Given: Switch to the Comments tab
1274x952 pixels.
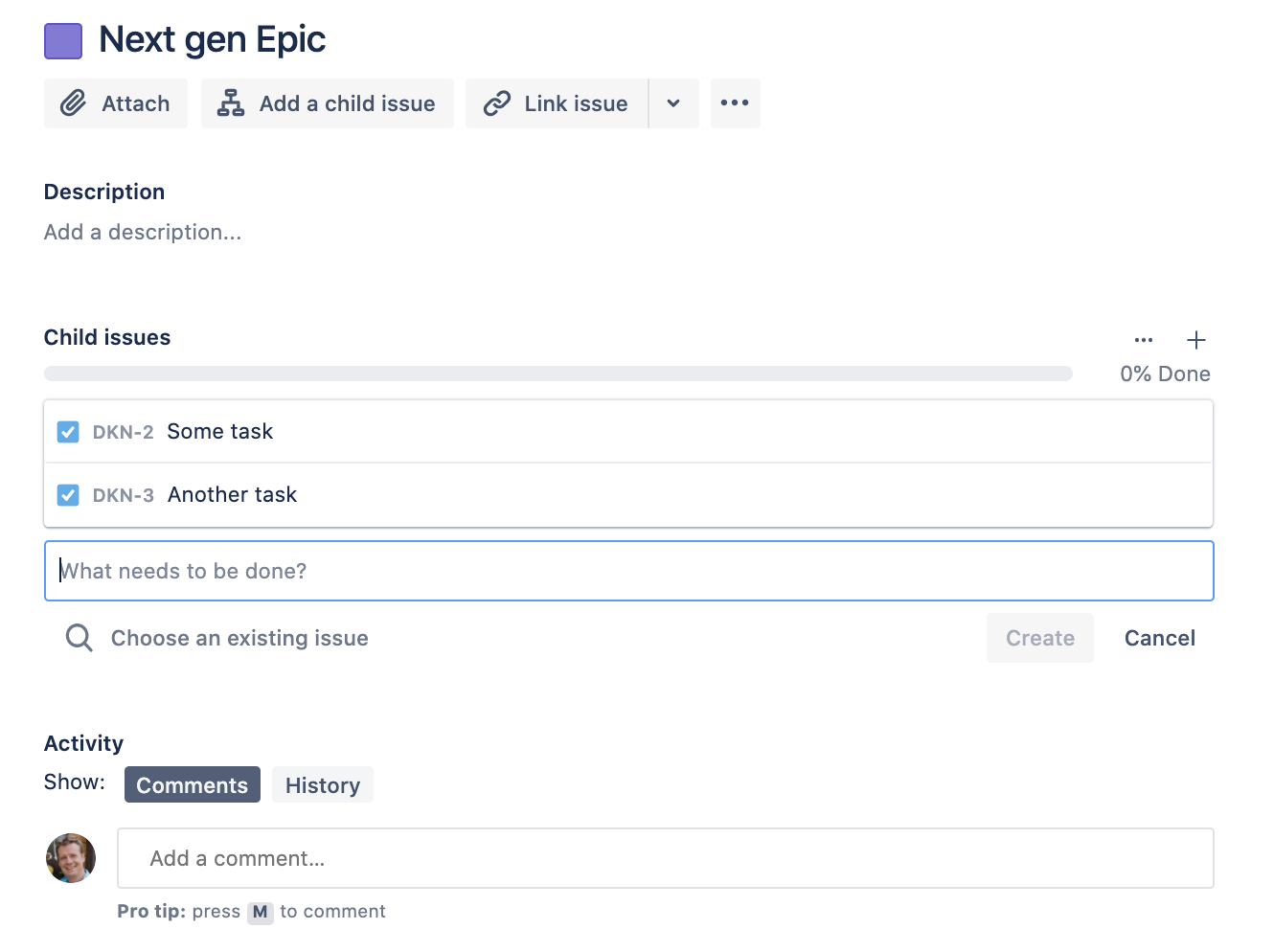Looking at the screenshot, I should coord(192,784).
